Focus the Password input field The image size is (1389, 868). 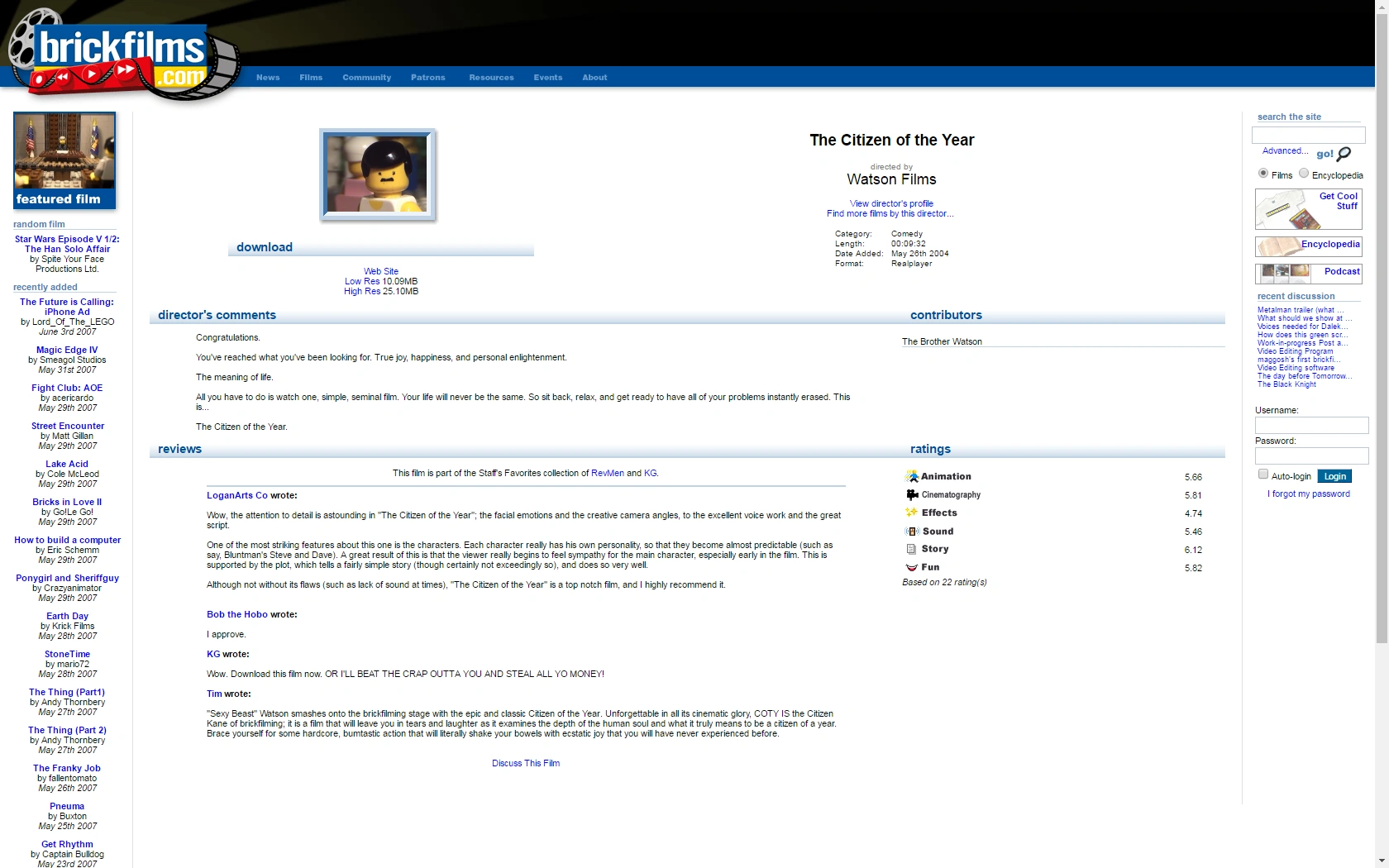tap(1311, 455)
